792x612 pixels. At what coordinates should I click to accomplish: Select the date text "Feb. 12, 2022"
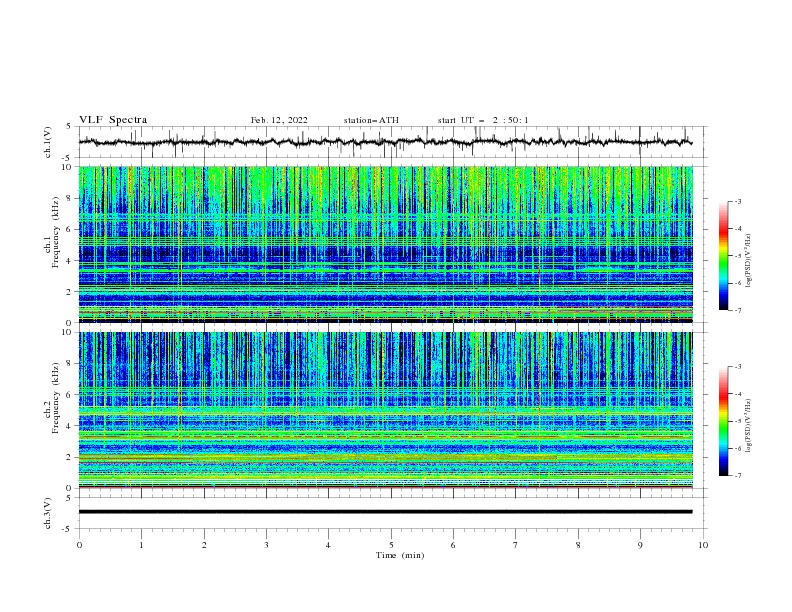pyautogui.click(x=279, y=120)
